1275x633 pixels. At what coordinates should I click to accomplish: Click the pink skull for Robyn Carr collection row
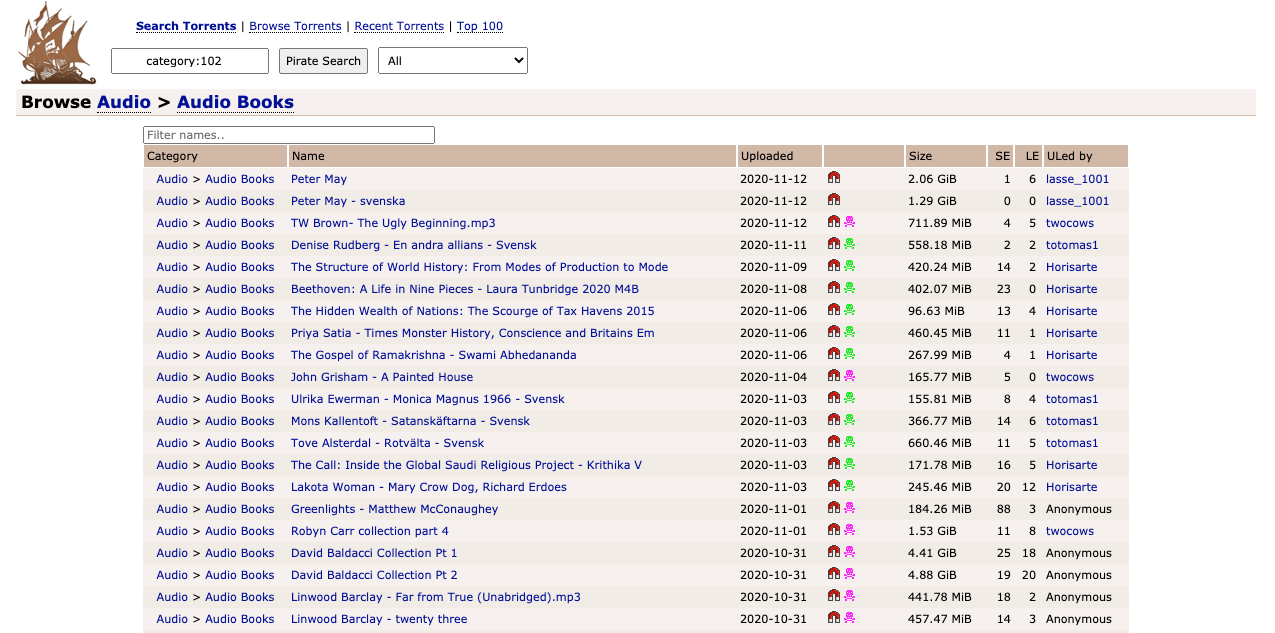click(x=849, y=530)
